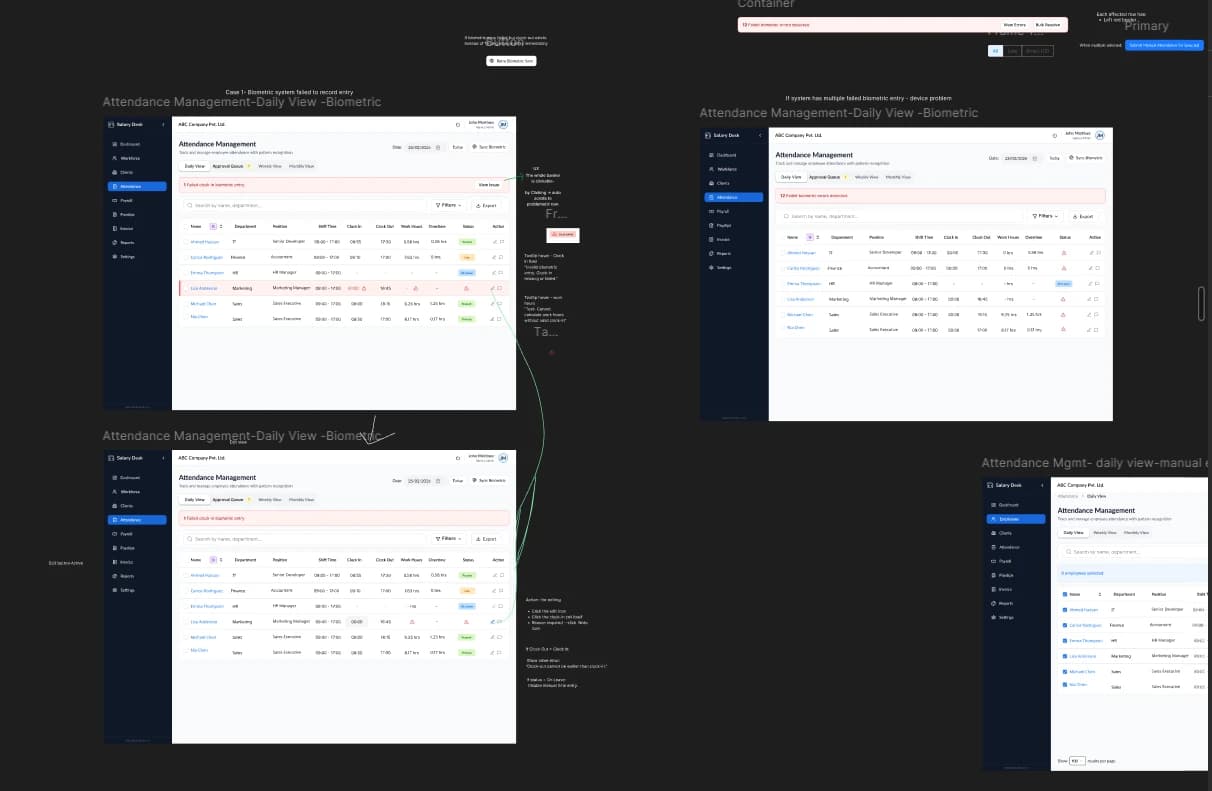Viewport: 1212px width, 791px height.
Task: Click Dashboard icon in lower-left biometric frame sidebar
Action: pyautogui.click(x=113, y=478)
